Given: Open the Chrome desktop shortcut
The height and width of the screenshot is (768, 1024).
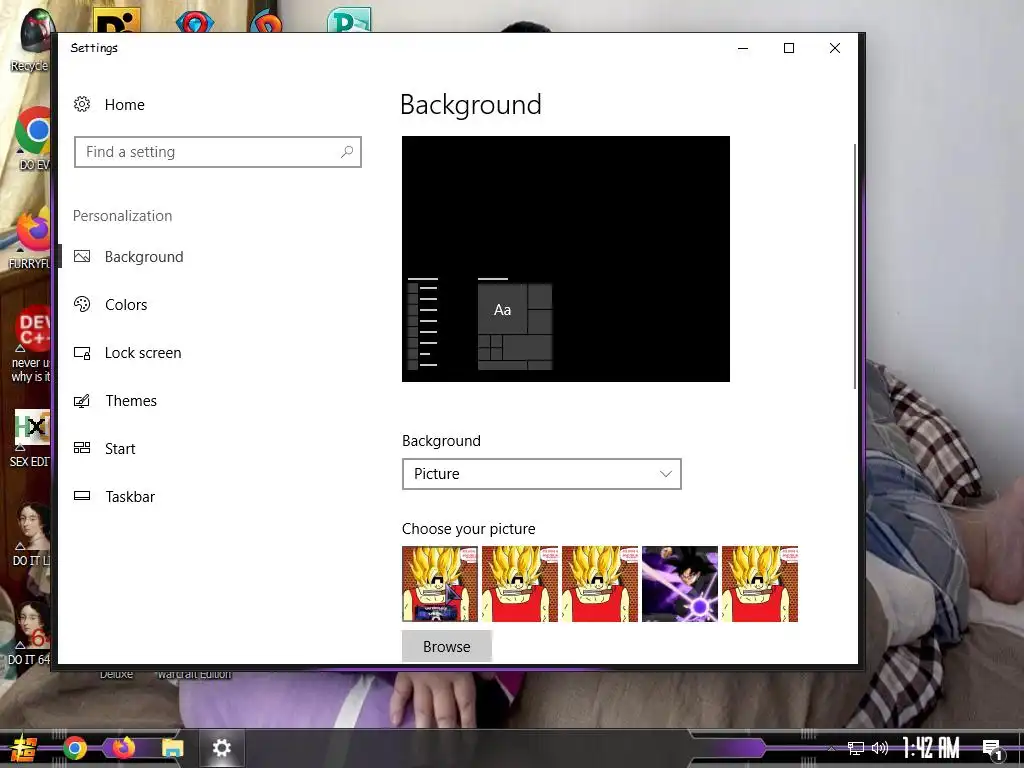Looking at the screenshot, I should 33,138.
